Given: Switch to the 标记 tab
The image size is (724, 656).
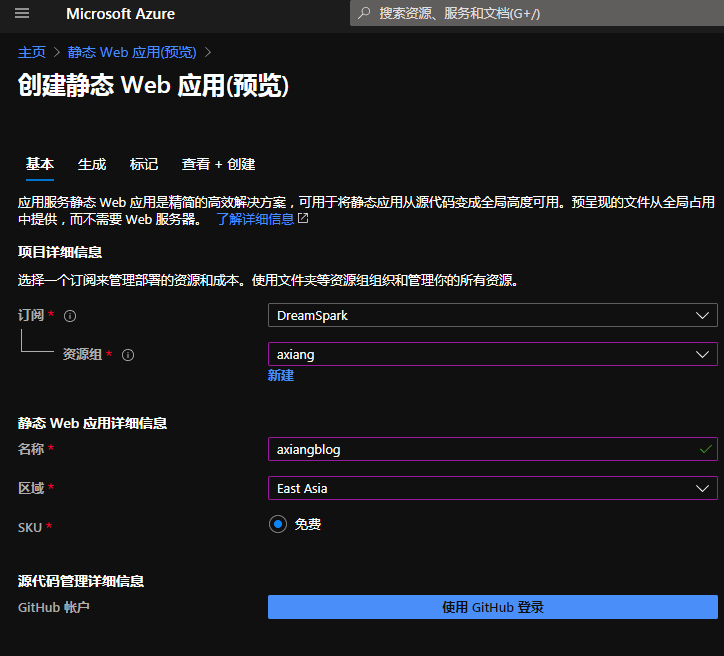Looking at the screenshot, I should 144,164.
